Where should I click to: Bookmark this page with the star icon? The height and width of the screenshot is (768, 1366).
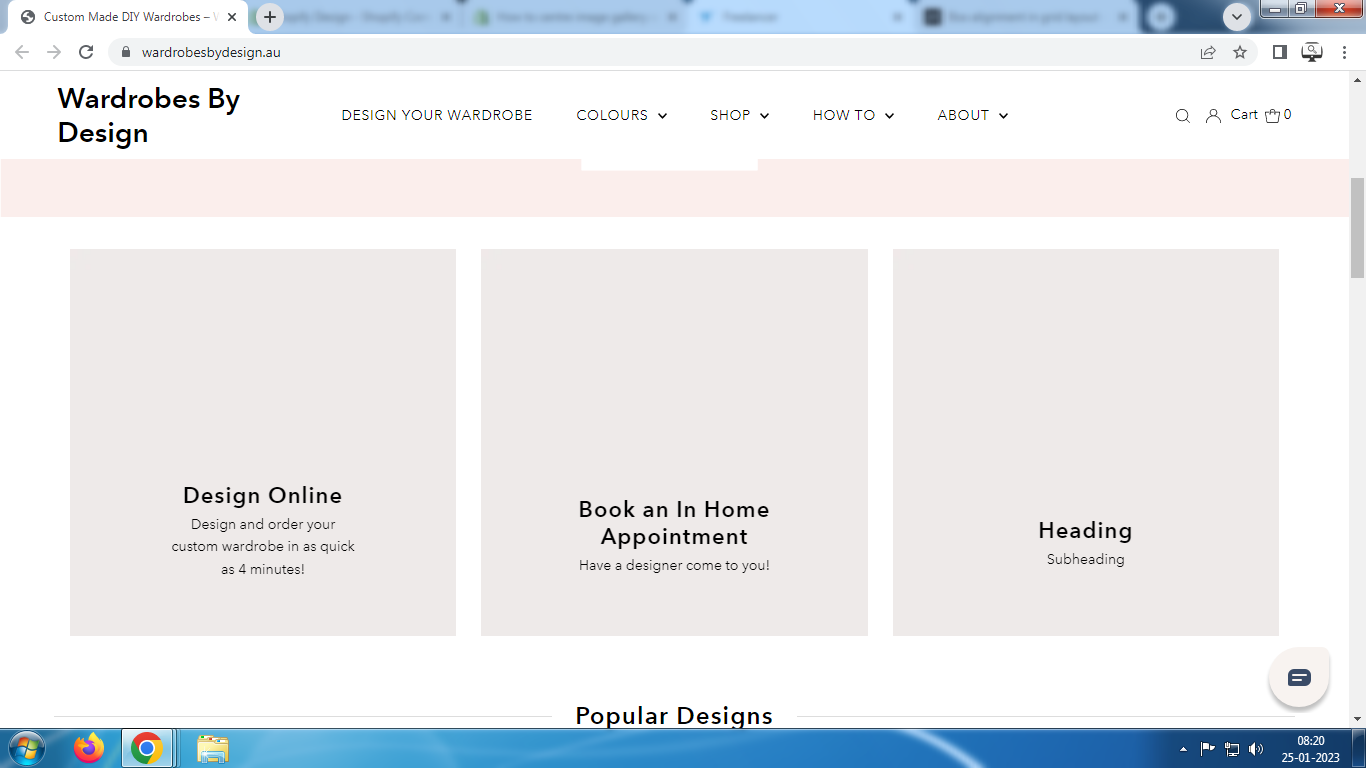[x=1240, y=52]
